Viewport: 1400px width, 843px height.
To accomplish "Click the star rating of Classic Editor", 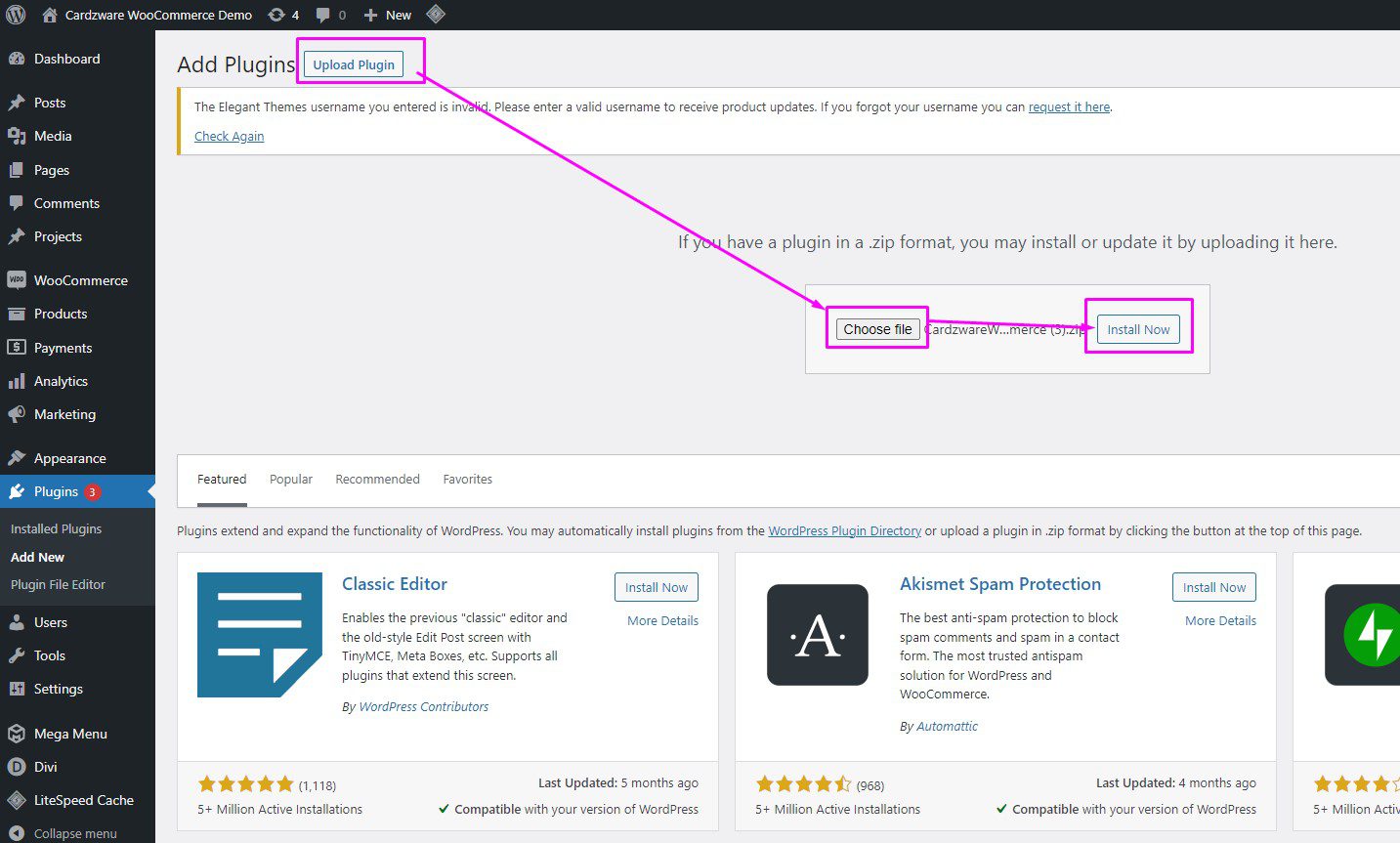I will 245,783.
